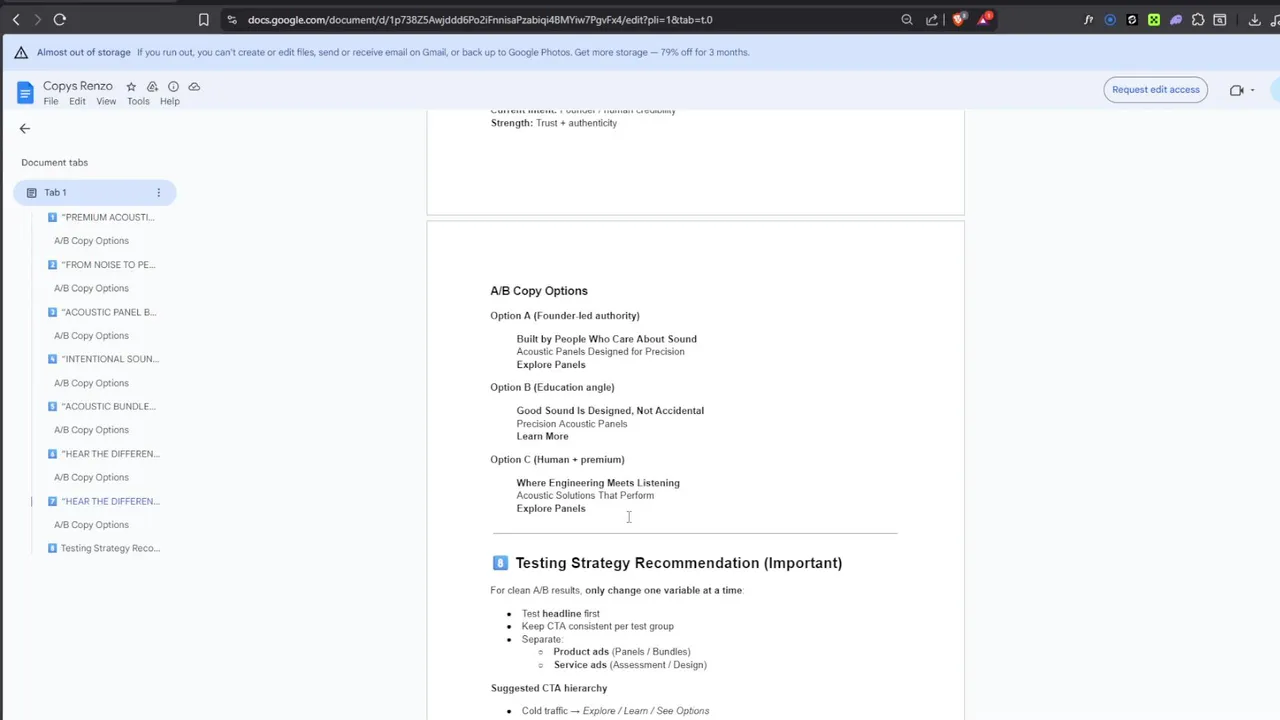Screen dimensions: 1280x720
Task: Open Tab 1 three-dot options
Action: (158, 192)
